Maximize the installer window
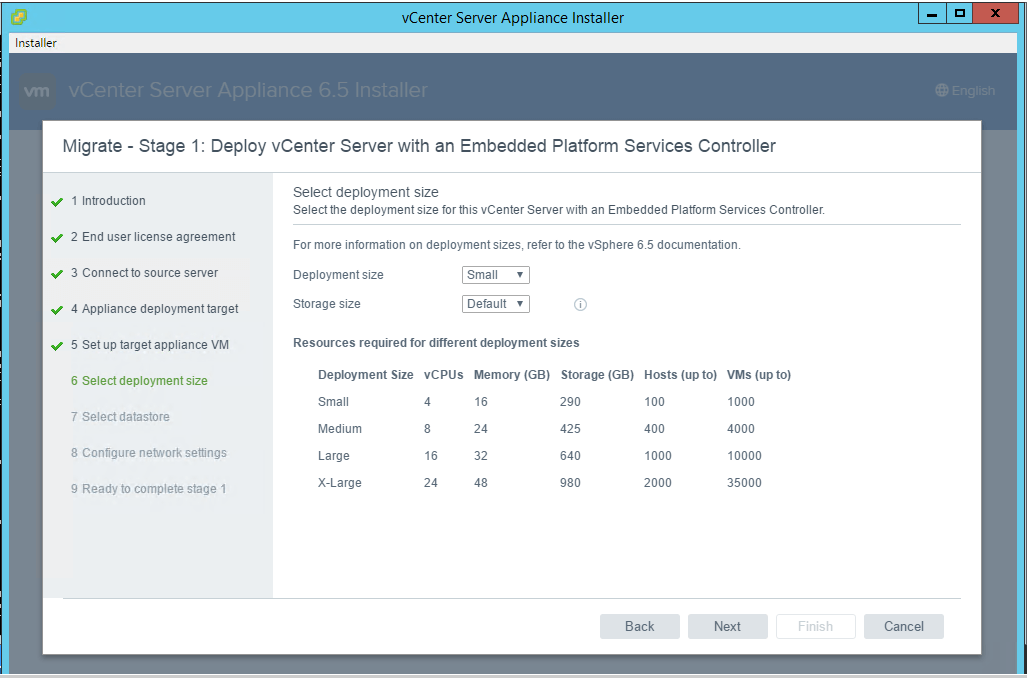 960,13
